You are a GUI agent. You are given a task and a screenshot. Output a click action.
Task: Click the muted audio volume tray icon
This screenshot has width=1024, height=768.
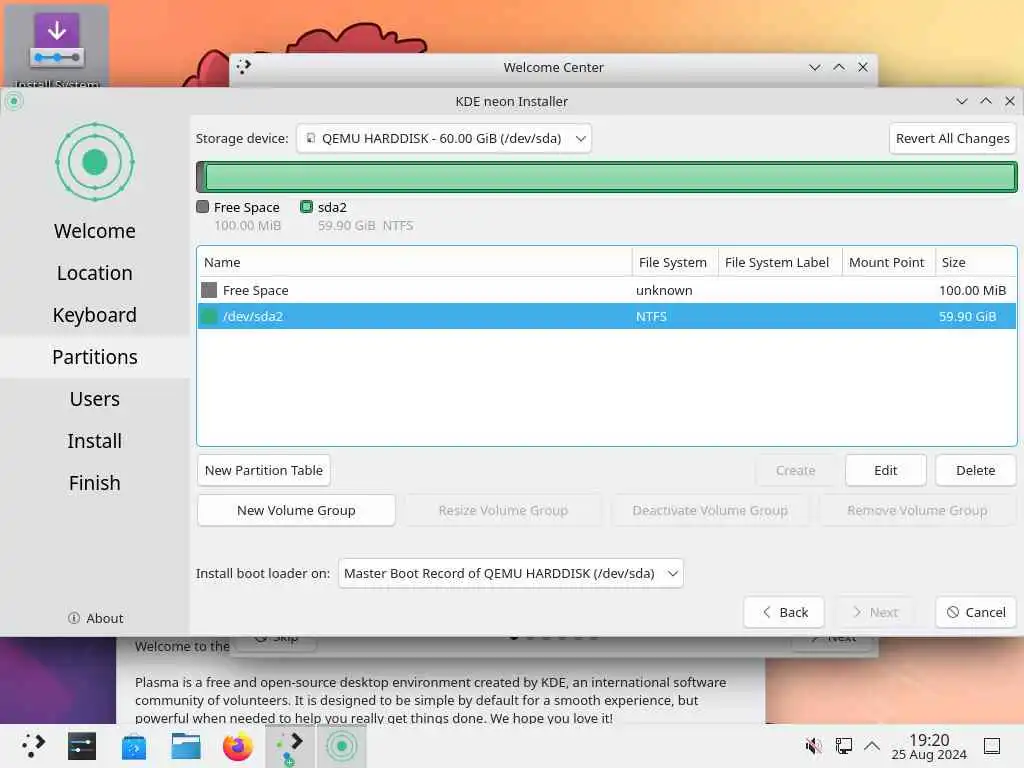[813, 745]
